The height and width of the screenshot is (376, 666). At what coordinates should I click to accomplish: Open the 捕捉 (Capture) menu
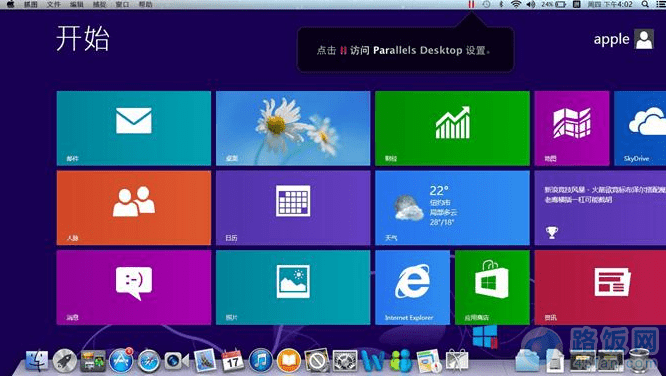pos(99,4)
